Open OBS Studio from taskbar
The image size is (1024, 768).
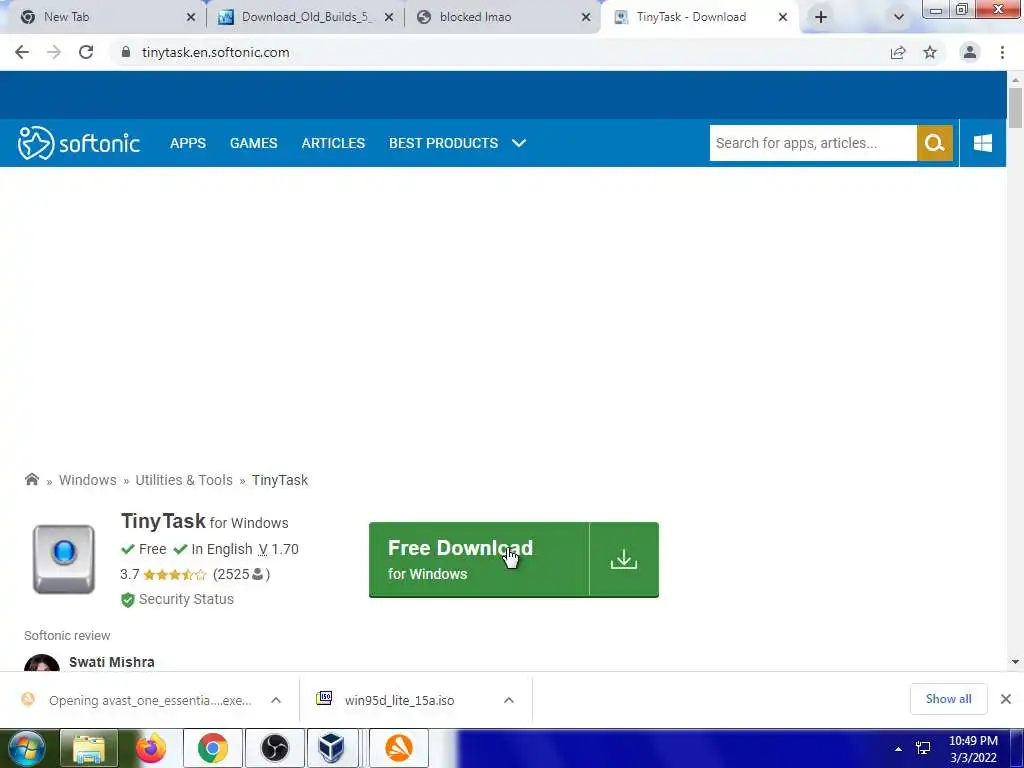point(274,748)
